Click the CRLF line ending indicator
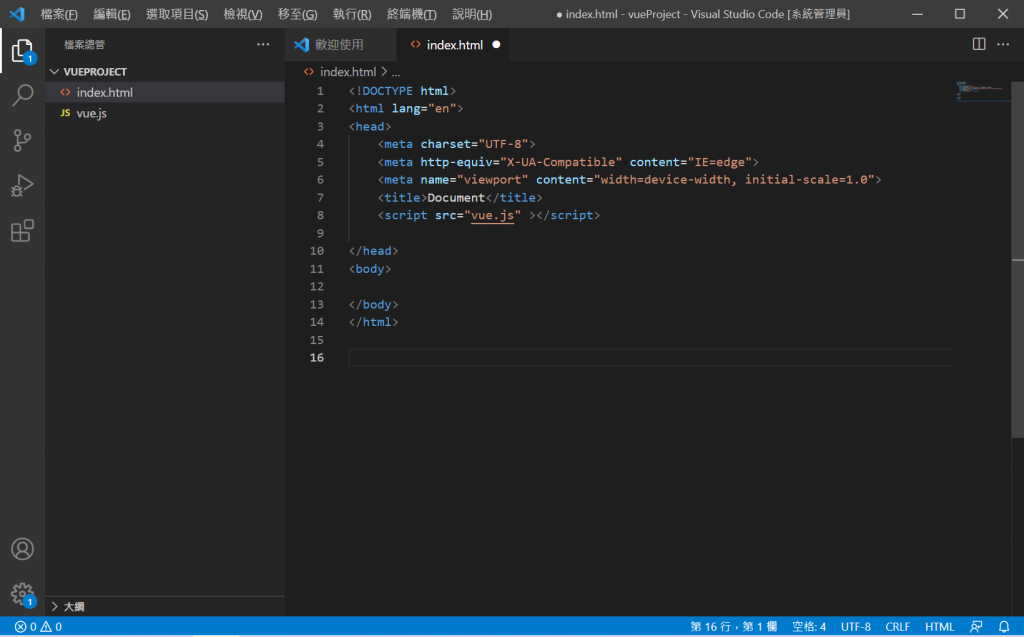 tap(897, 627)
